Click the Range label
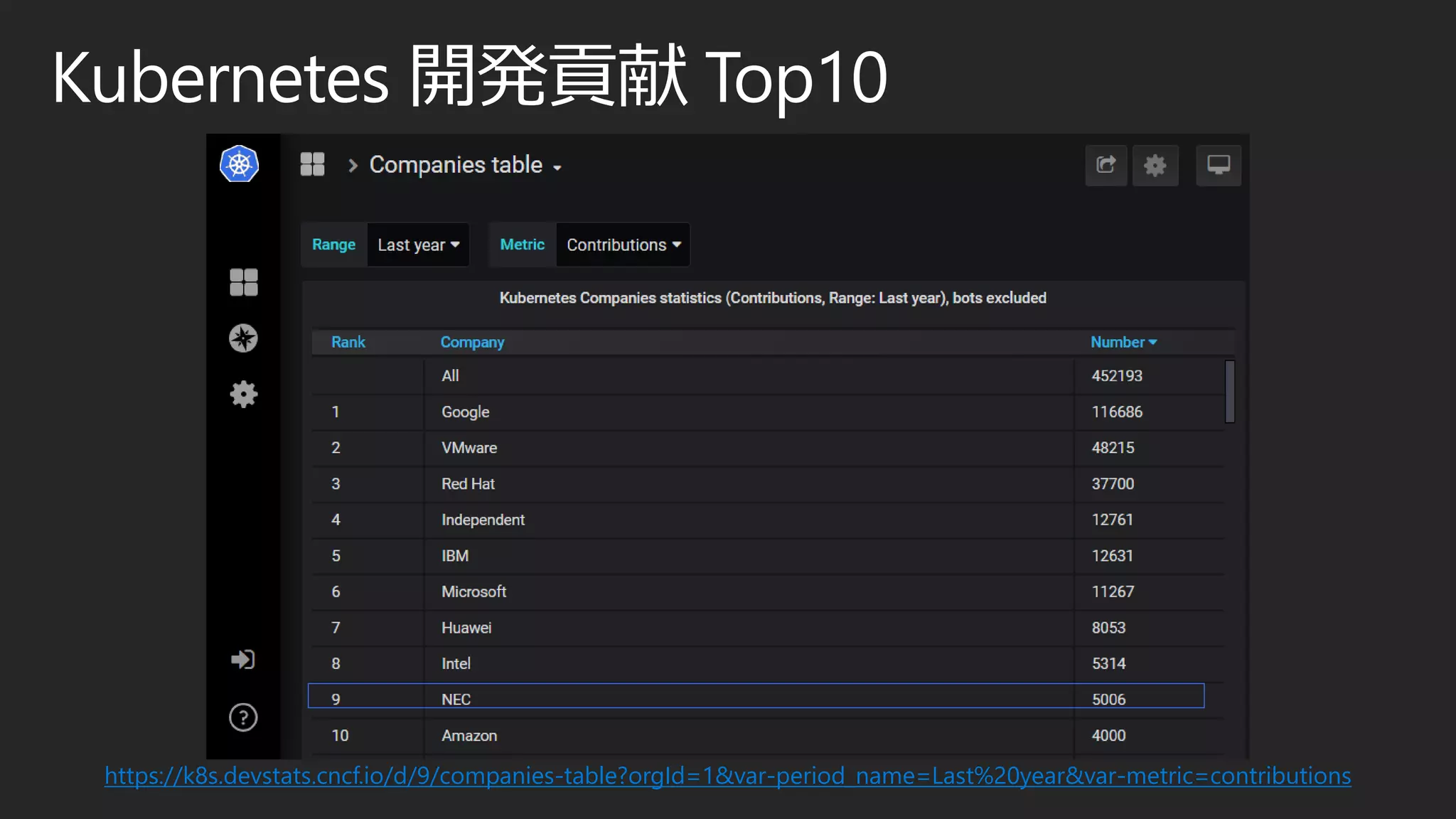This screenshot has width=1456, height=819. pos(333,245)
